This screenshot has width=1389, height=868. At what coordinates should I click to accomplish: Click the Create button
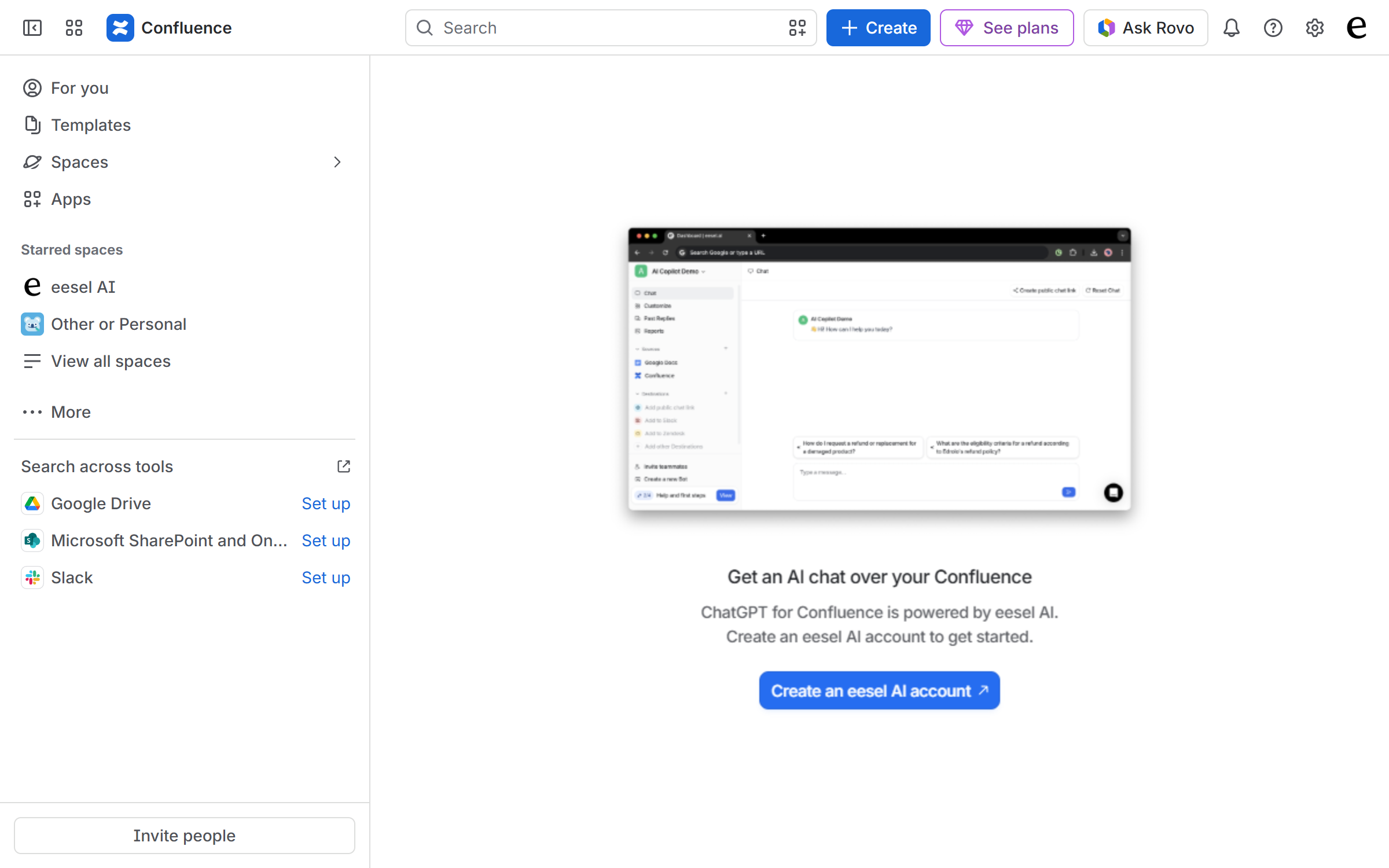(878, 28)
